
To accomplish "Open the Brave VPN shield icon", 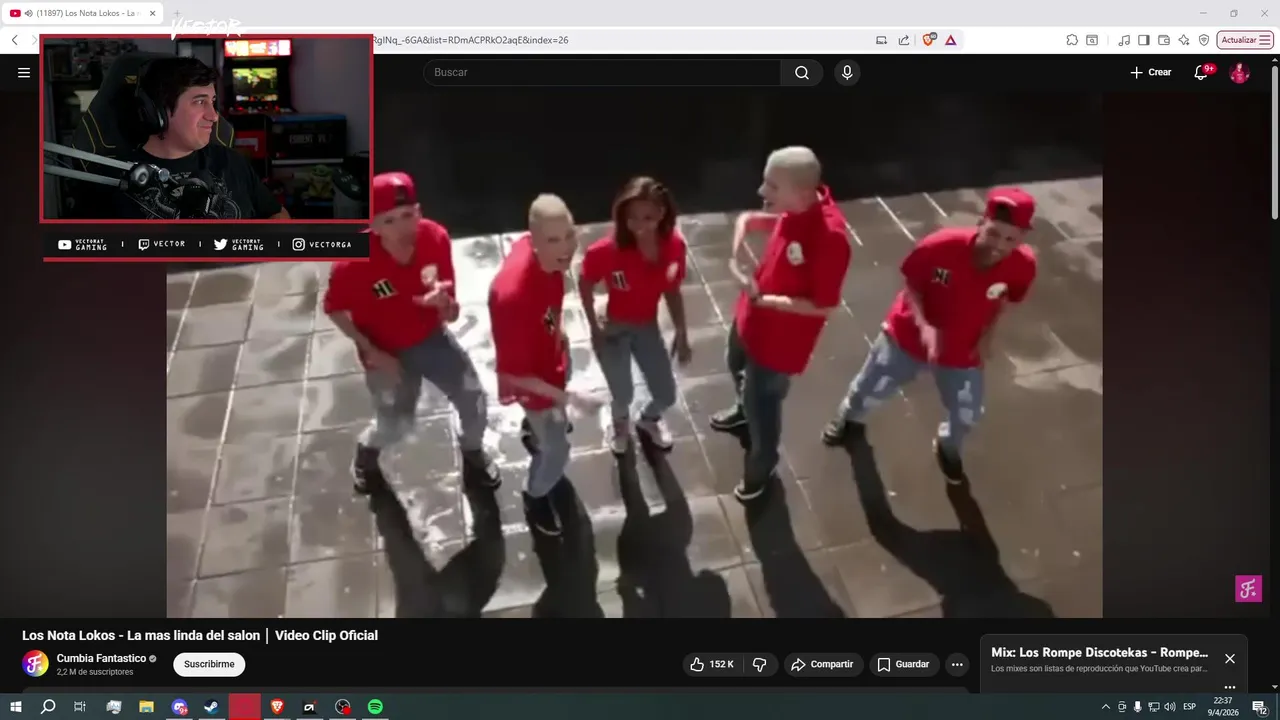I will pyautogui.click(x=1204, y=40).
